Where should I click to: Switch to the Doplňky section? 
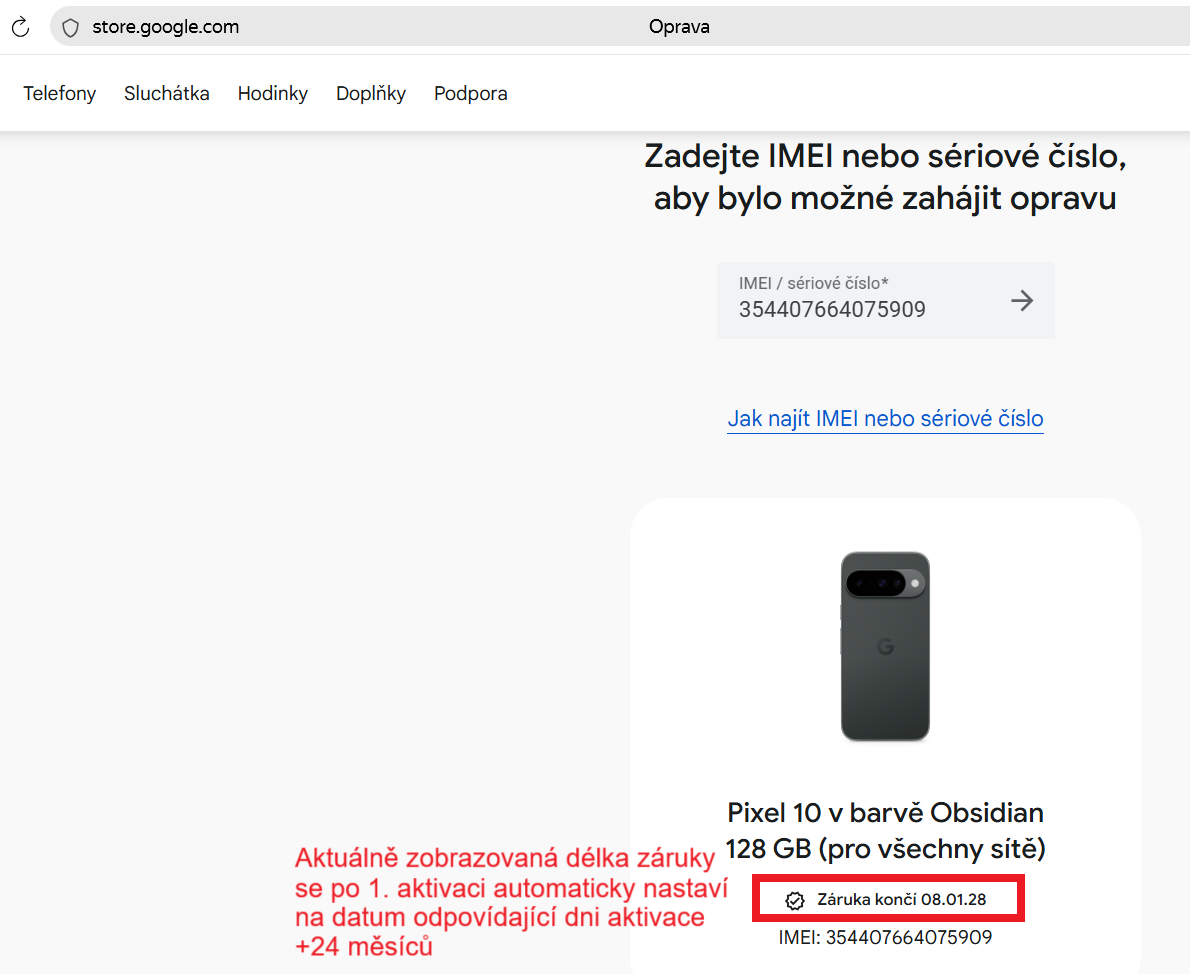370,93
